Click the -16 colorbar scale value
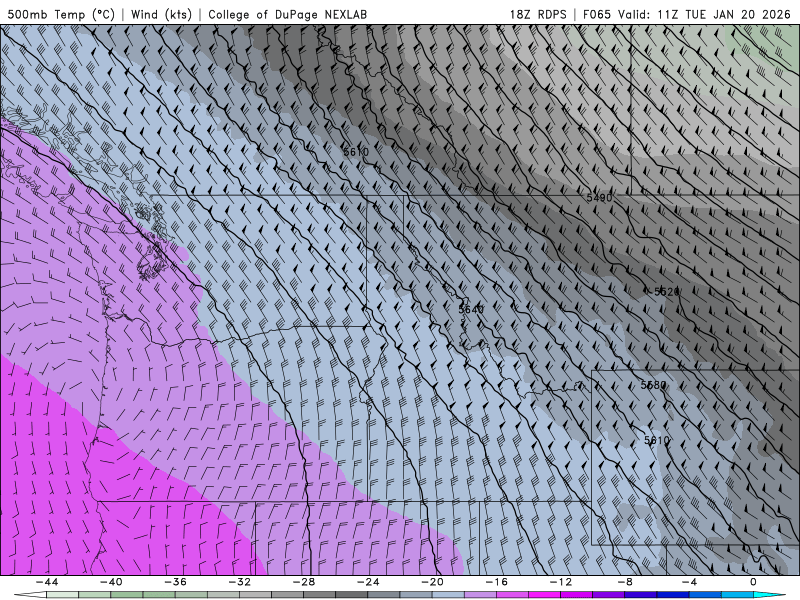 [x=497, y=582]
